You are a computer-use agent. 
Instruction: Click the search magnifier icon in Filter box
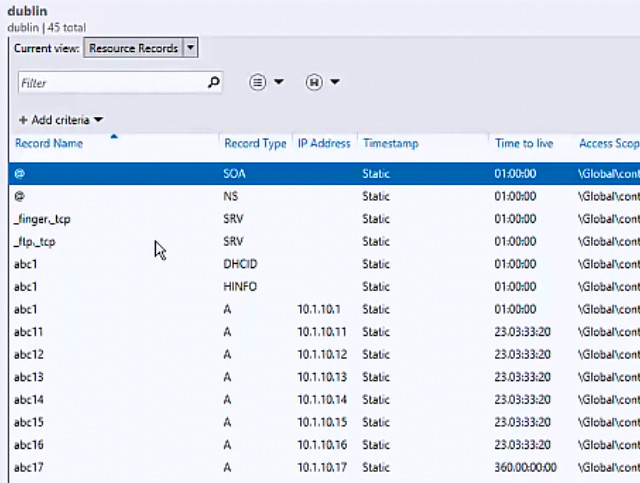tap(214, 82)
